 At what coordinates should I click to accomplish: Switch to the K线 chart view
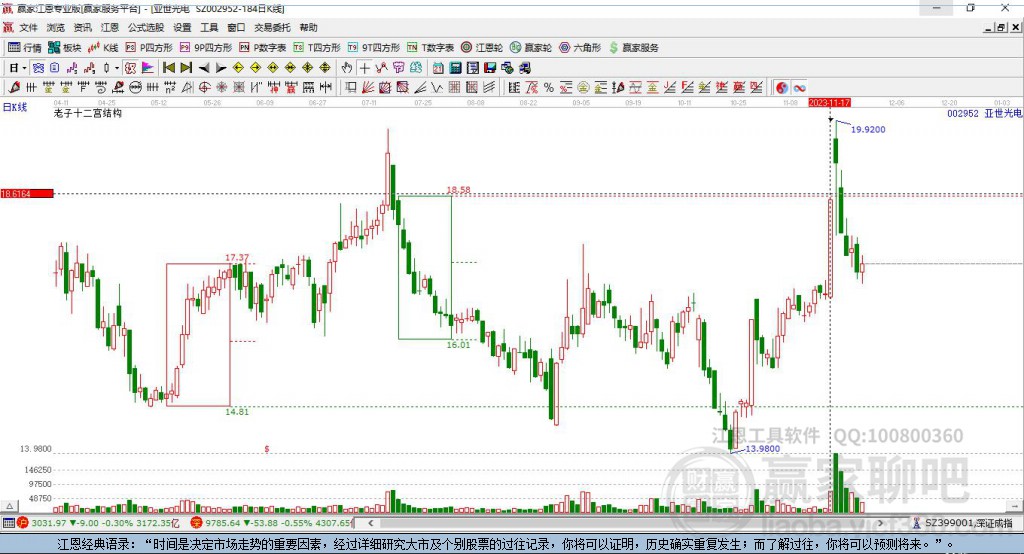coord(103,48)
